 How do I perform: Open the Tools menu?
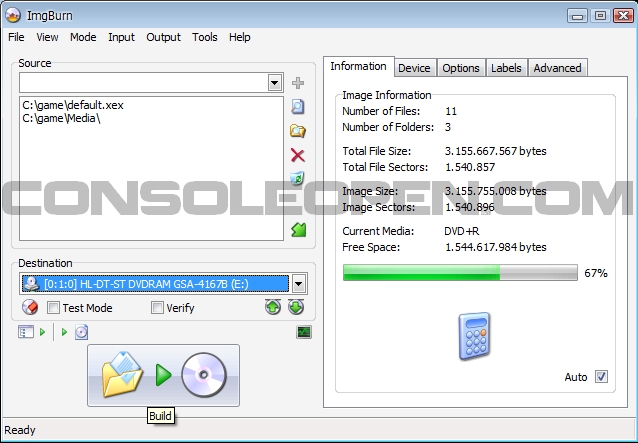coord(205,37)
